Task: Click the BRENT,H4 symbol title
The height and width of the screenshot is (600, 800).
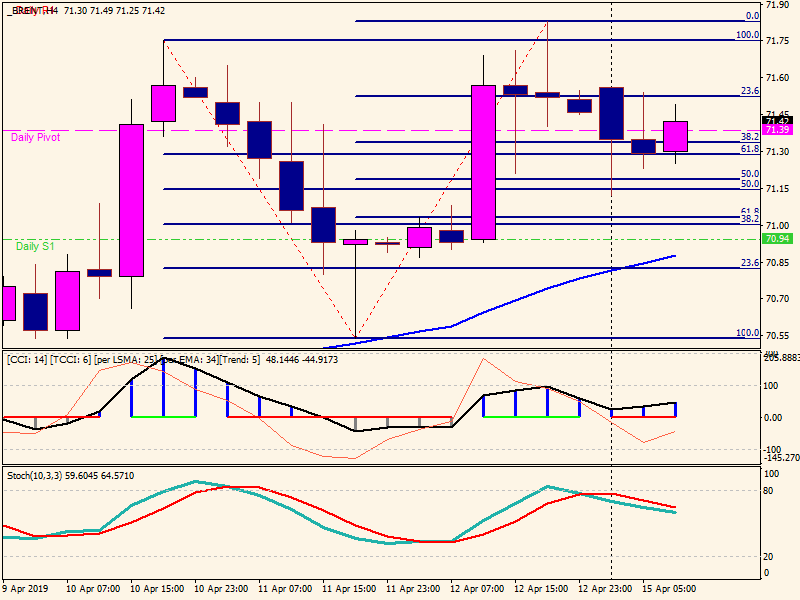Action: tap(28, 10)
